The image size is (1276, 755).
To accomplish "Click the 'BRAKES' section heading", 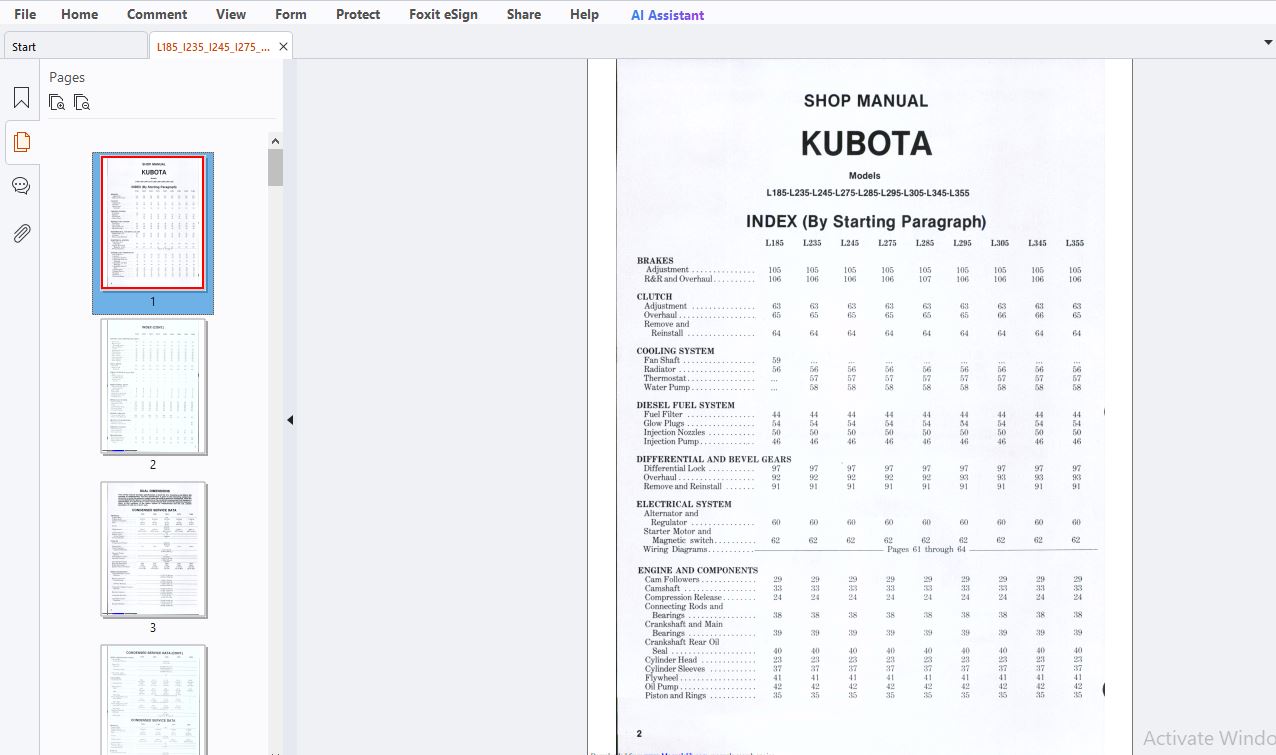I will (655, 261).
